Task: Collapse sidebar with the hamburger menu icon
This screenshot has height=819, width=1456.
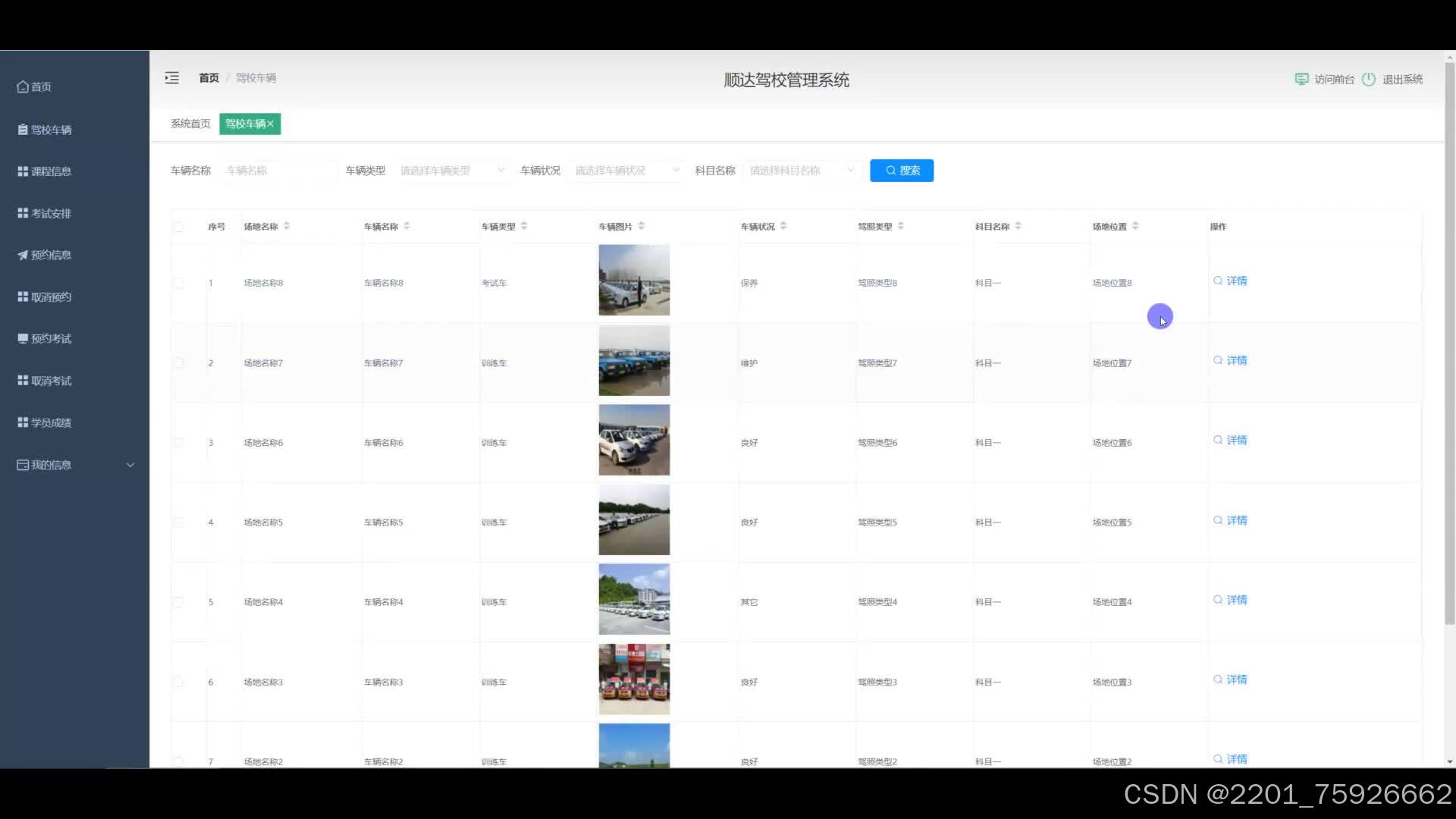Action: coord(172,78)
